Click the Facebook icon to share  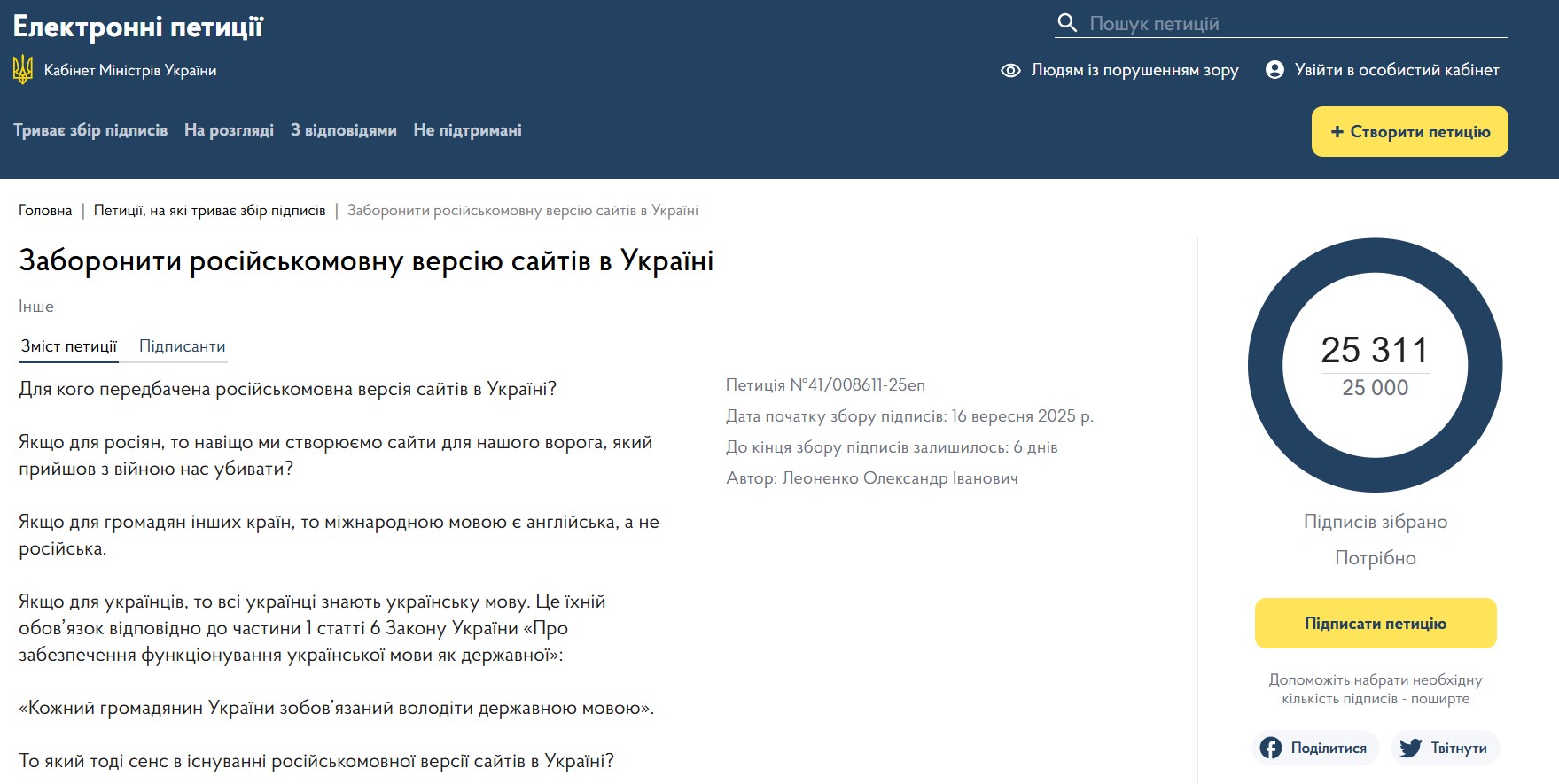1271,748
